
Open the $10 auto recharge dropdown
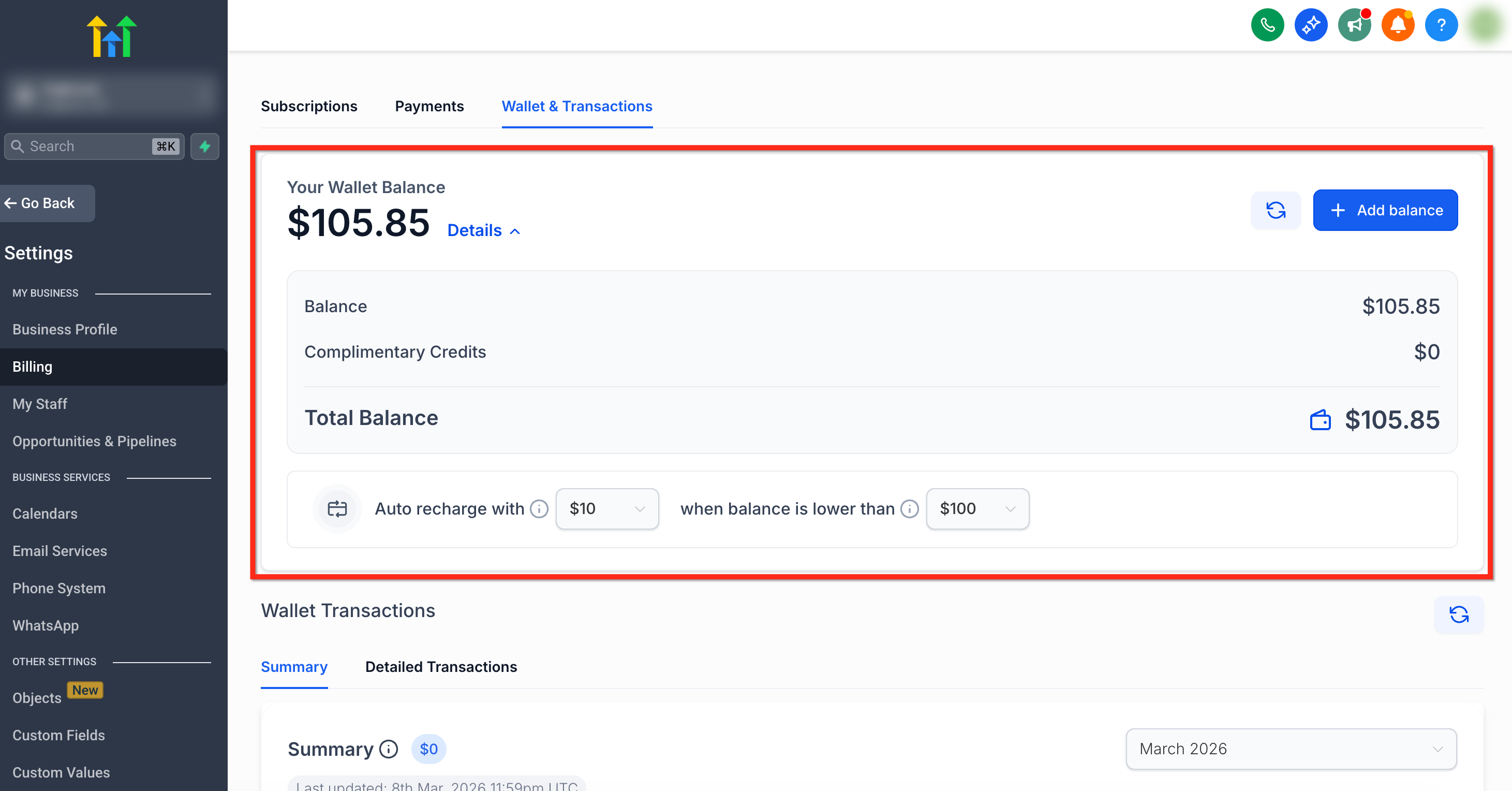[607, 508]
